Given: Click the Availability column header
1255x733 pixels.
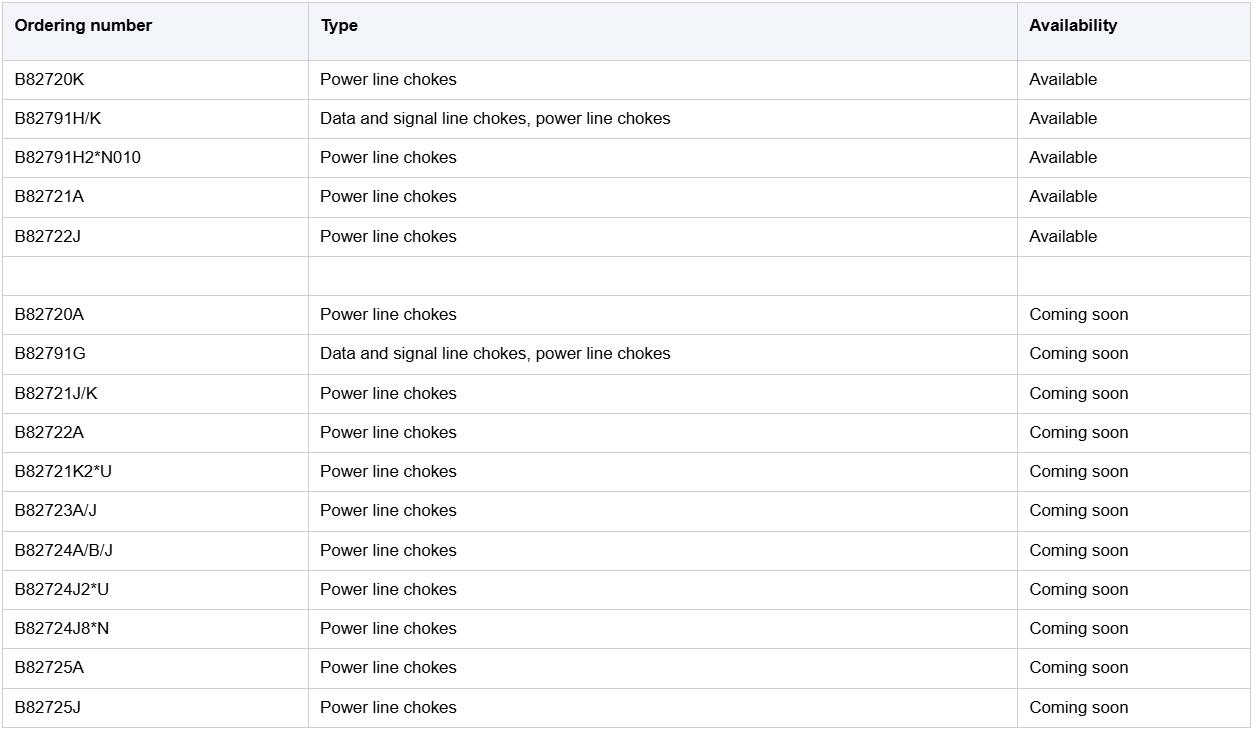Looking at the screenshot, I should 1073,26.
